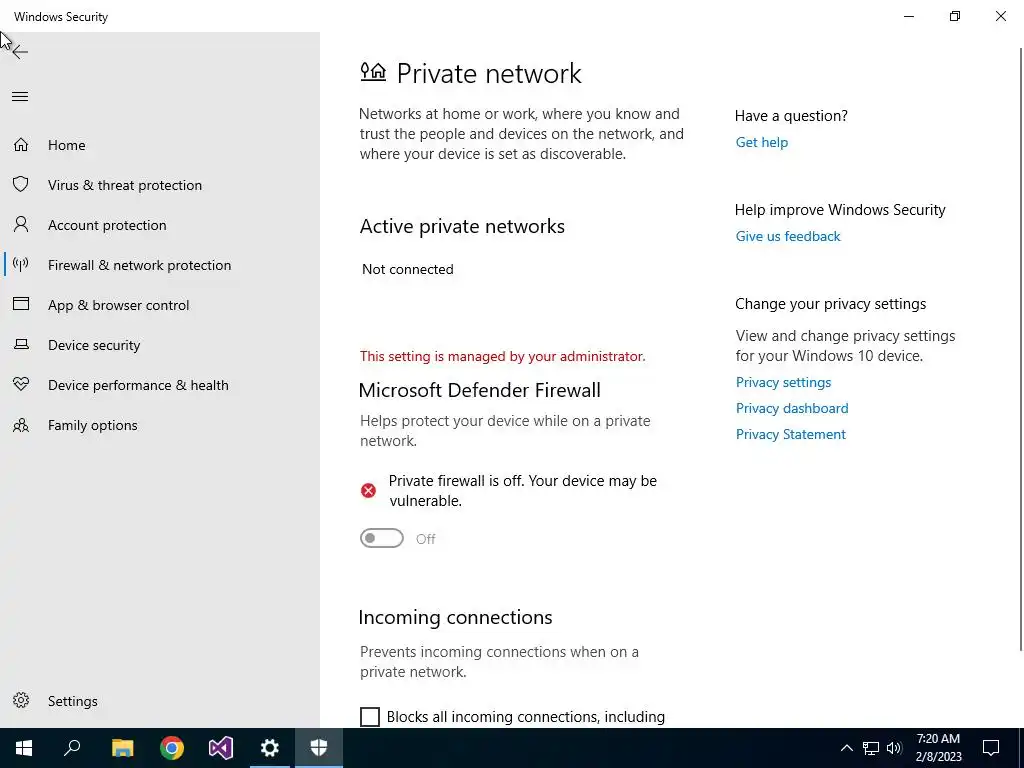The image size is (1024, 768).
Task: Click the Family options people icon
Action: tap(21, 425)
